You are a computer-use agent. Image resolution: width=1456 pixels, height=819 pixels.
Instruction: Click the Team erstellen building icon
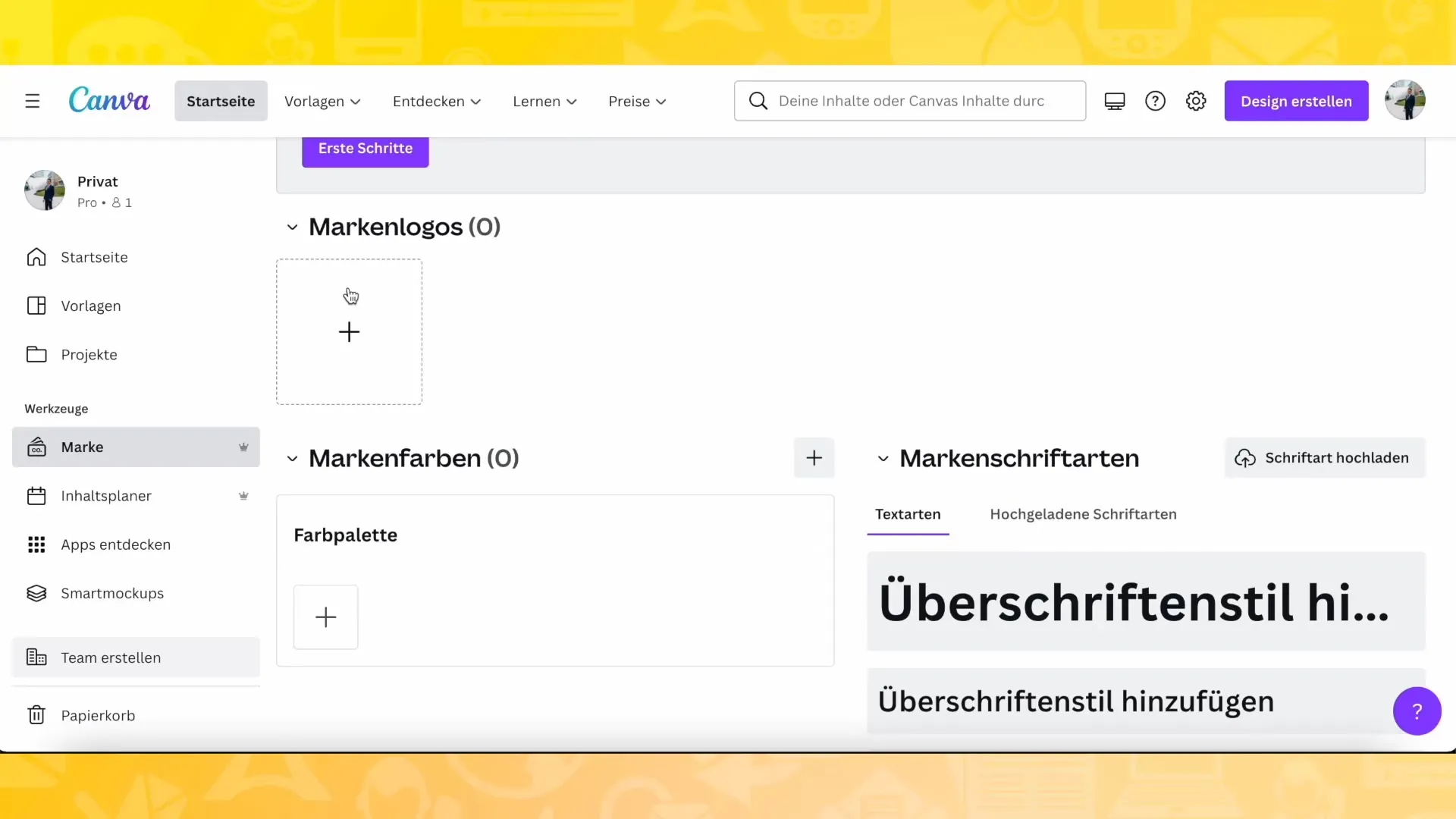pyautogui.click(x=36, y=657)
